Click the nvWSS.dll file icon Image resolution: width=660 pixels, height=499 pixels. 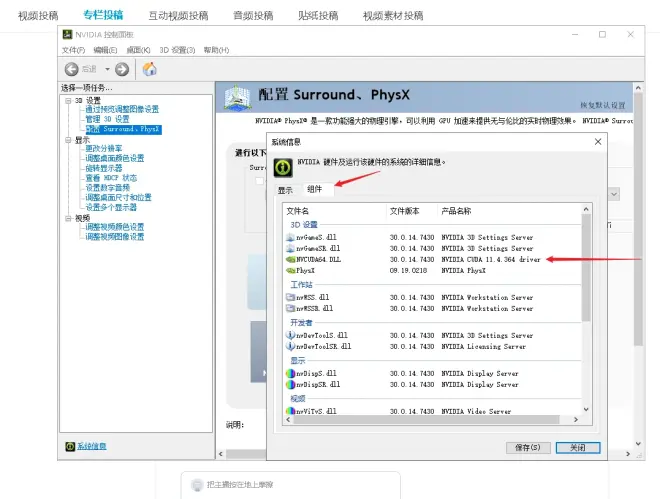pyautogui.click(x=290, y=297)
